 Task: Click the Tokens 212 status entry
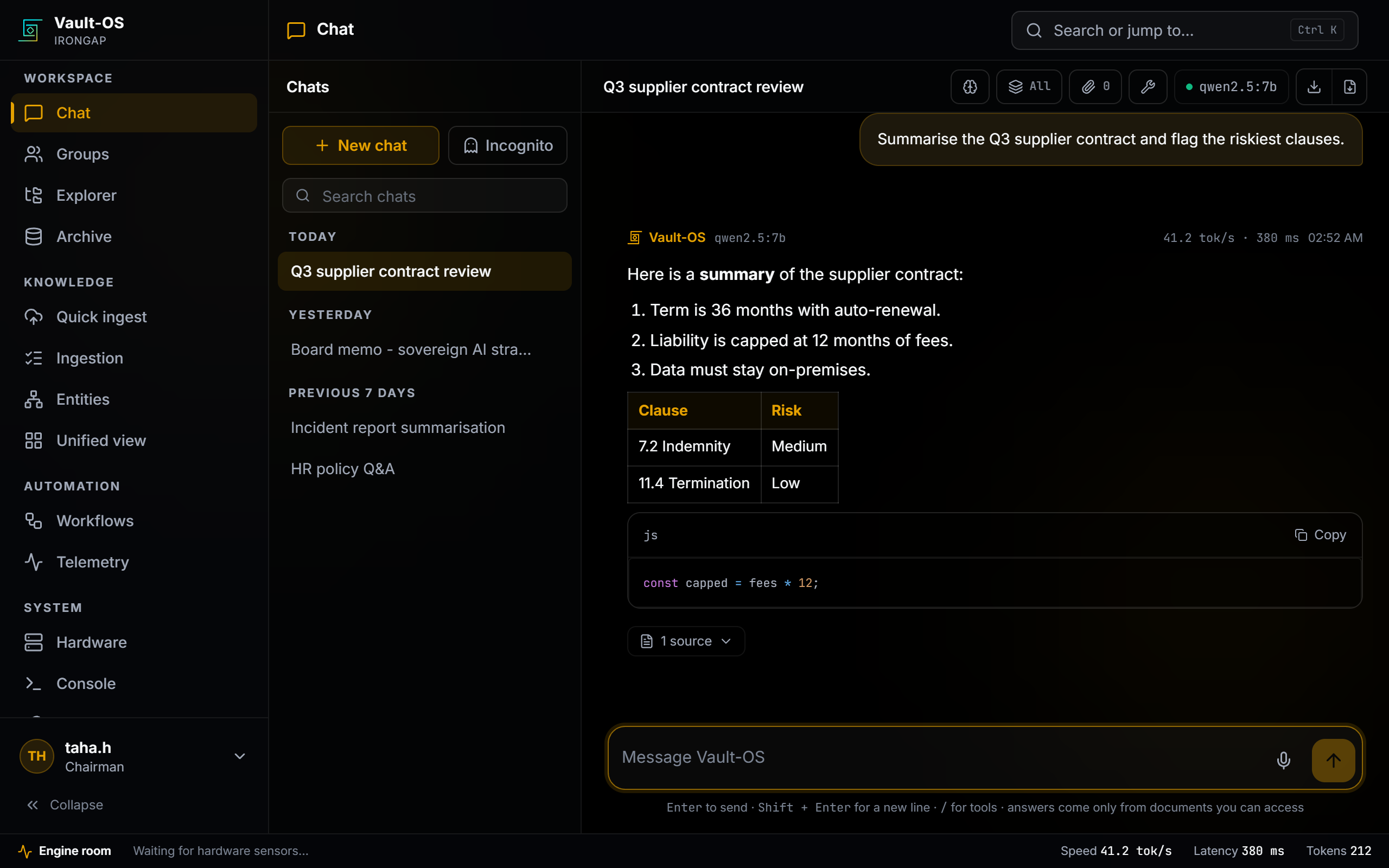pyautogui.click(x=1339, y=851)
